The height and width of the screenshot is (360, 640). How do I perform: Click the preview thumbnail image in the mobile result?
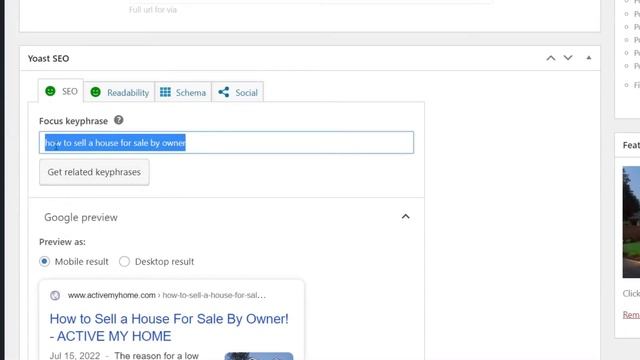259,356
